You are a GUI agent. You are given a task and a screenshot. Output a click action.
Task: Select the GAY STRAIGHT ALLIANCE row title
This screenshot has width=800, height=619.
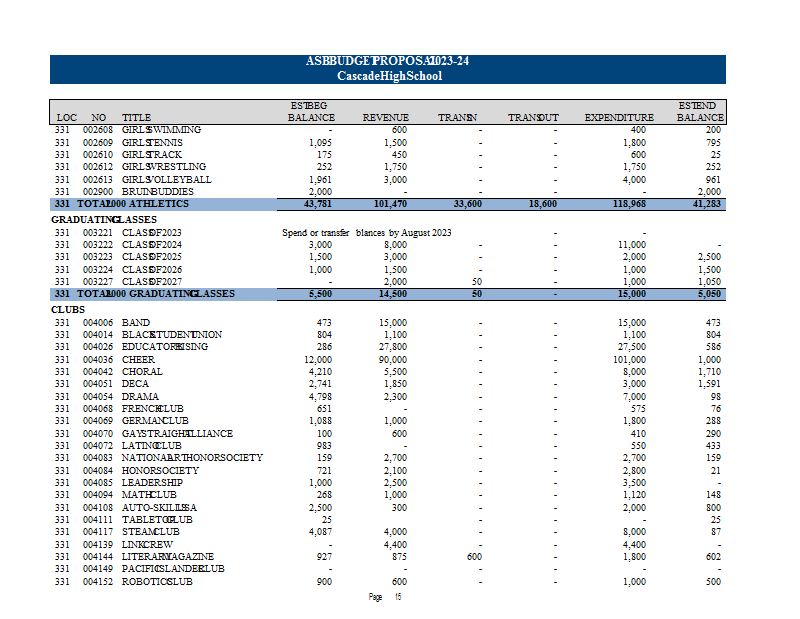point(177,434)
